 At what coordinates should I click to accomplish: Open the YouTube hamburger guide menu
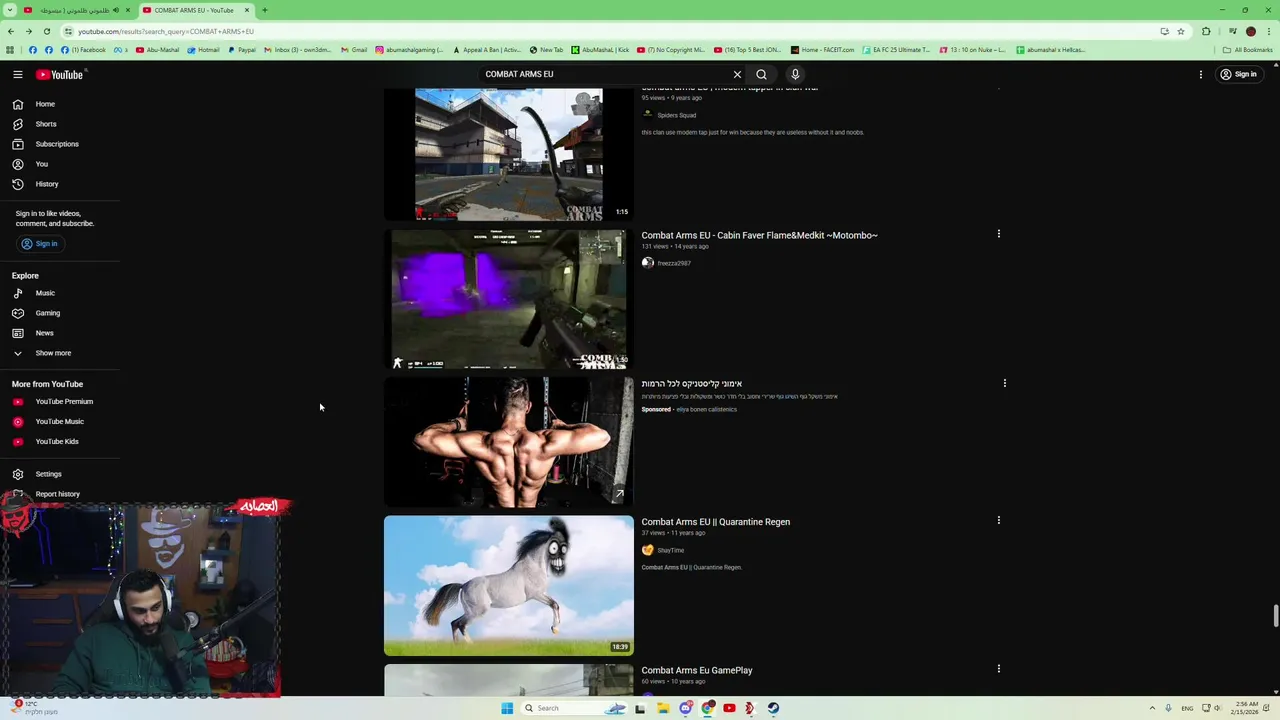click(x=18, y=74)
